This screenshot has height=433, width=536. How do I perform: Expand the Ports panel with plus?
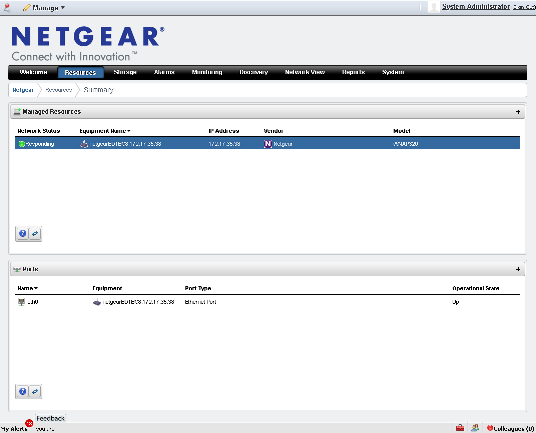coord(518,269)
